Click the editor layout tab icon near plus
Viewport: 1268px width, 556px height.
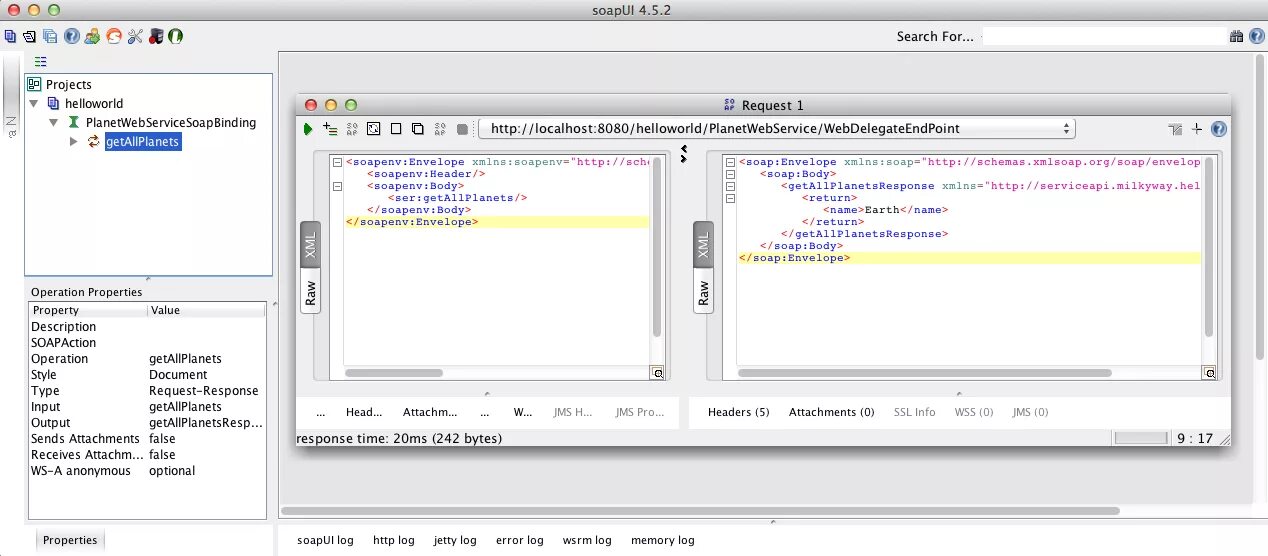[x=1175, y=129]
